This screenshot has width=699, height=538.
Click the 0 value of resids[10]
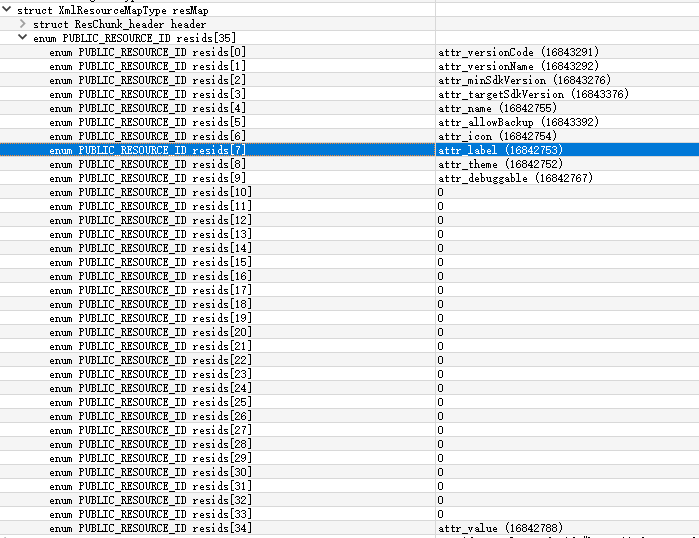pos(440,192)
